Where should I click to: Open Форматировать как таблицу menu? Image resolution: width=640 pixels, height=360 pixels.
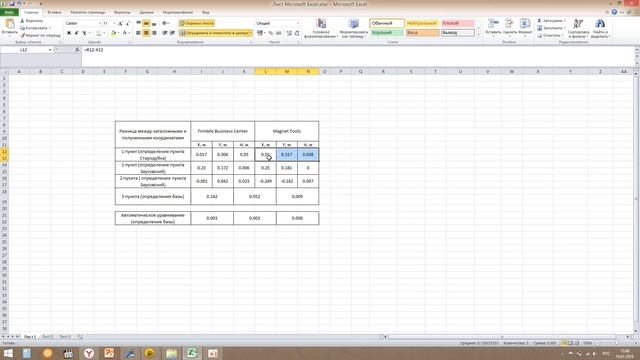(x=353, y=28)
